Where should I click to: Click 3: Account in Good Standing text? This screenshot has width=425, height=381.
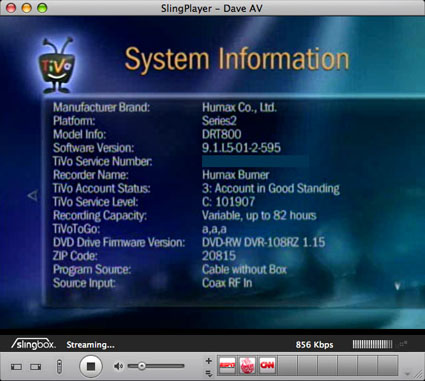[x=271, y=188]
